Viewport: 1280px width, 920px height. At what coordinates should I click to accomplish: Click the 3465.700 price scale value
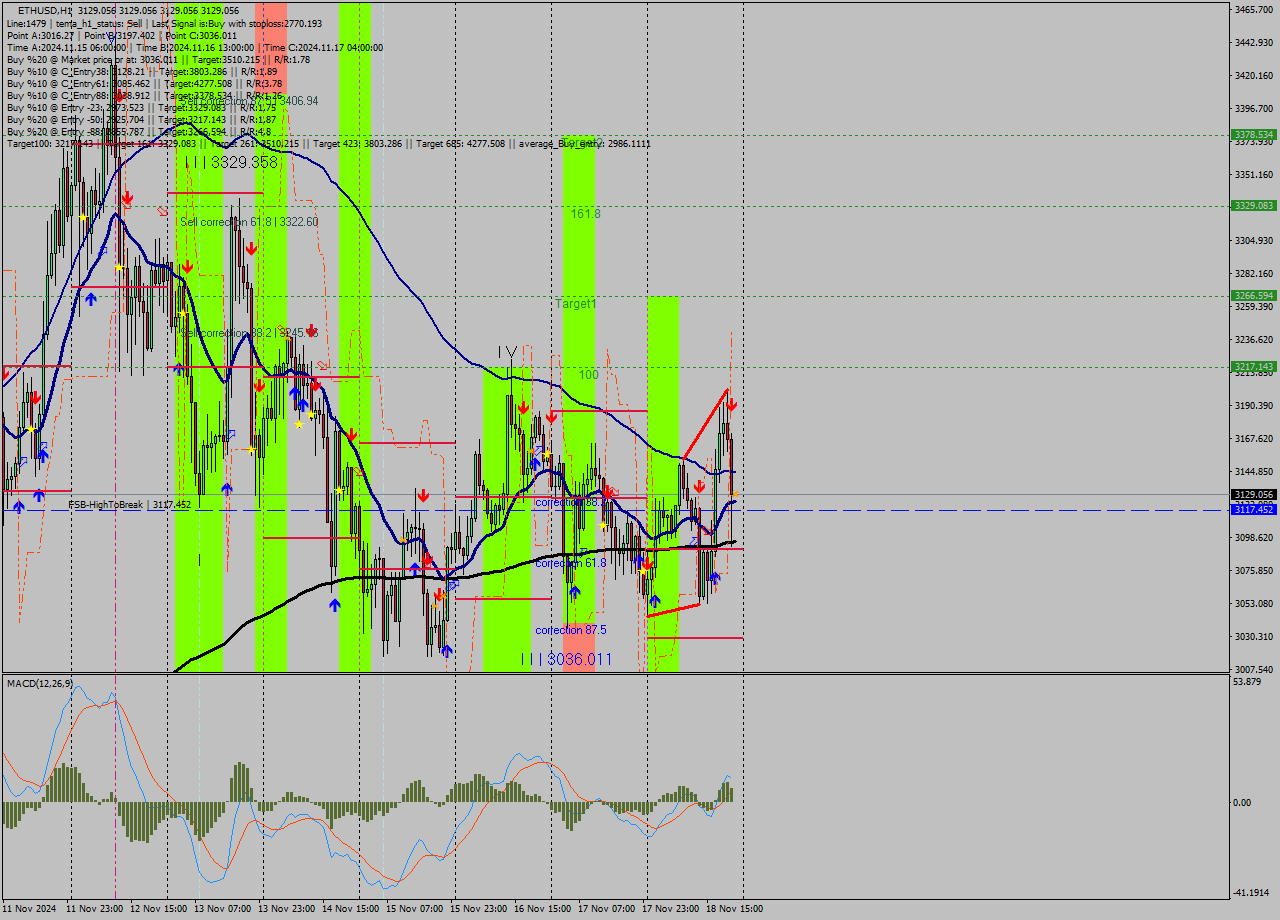coord(1254,9)
